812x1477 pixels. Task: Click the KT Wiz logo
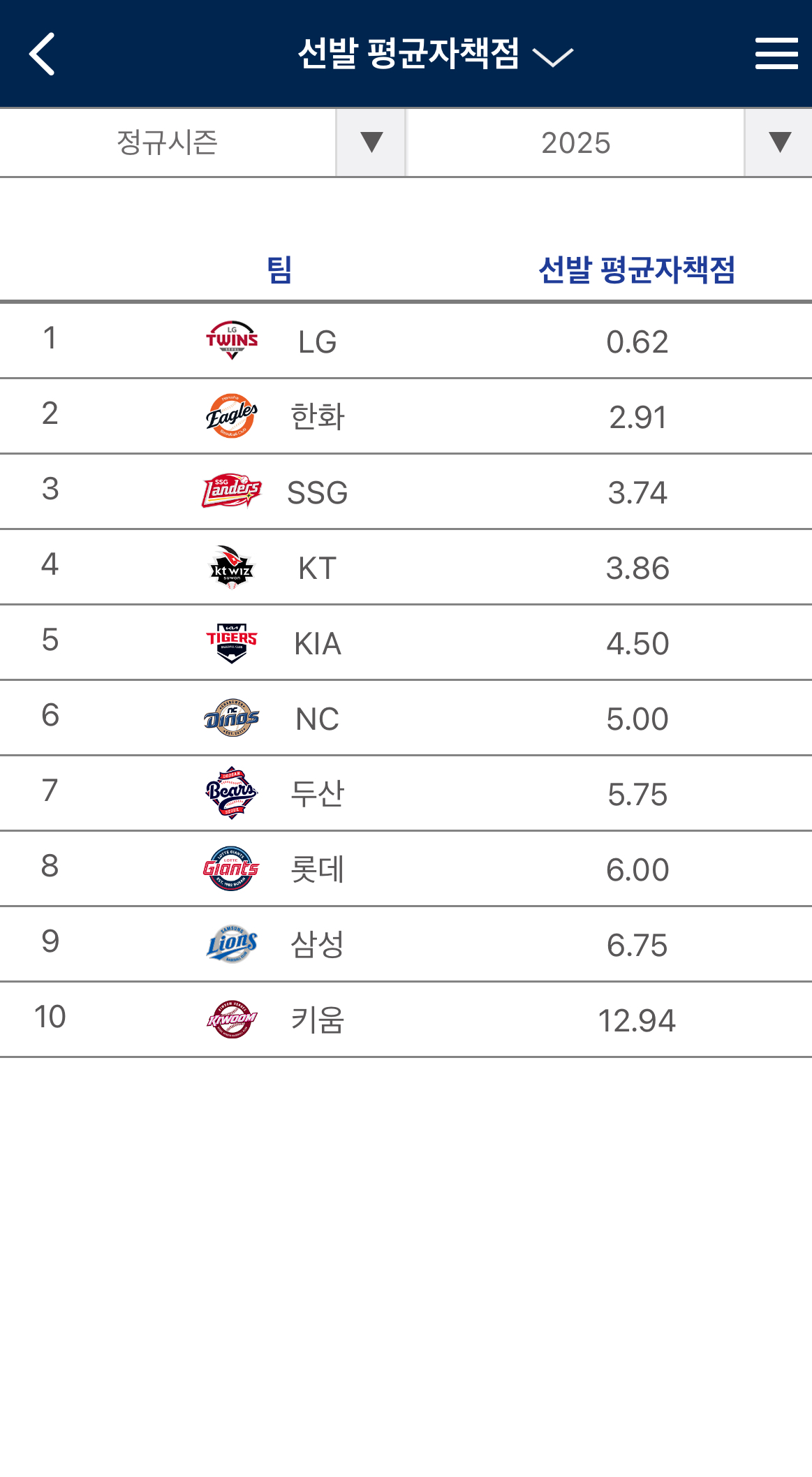pos(232,567)
